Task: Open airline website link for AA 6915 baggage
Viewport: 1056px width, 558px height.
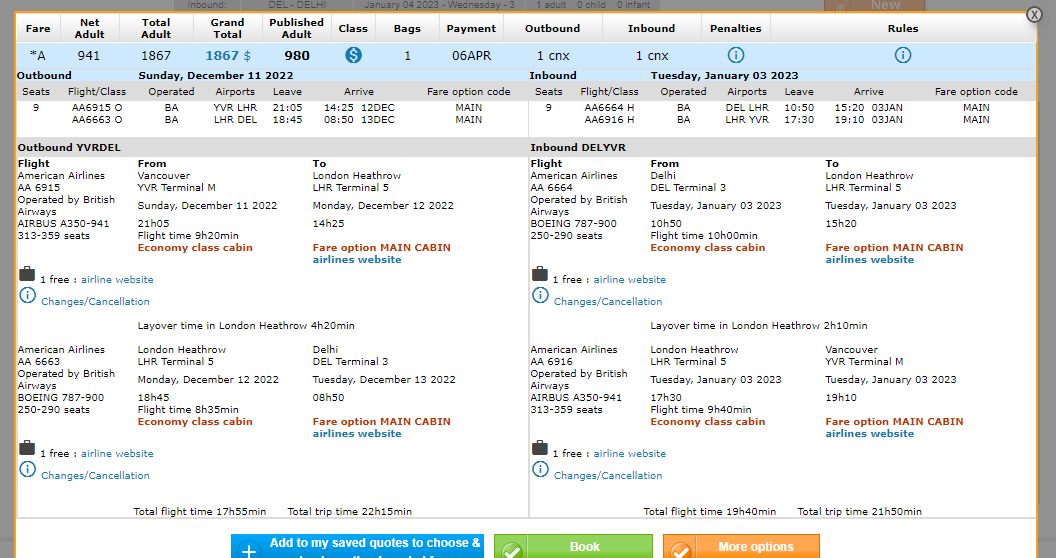Action: 117,280
